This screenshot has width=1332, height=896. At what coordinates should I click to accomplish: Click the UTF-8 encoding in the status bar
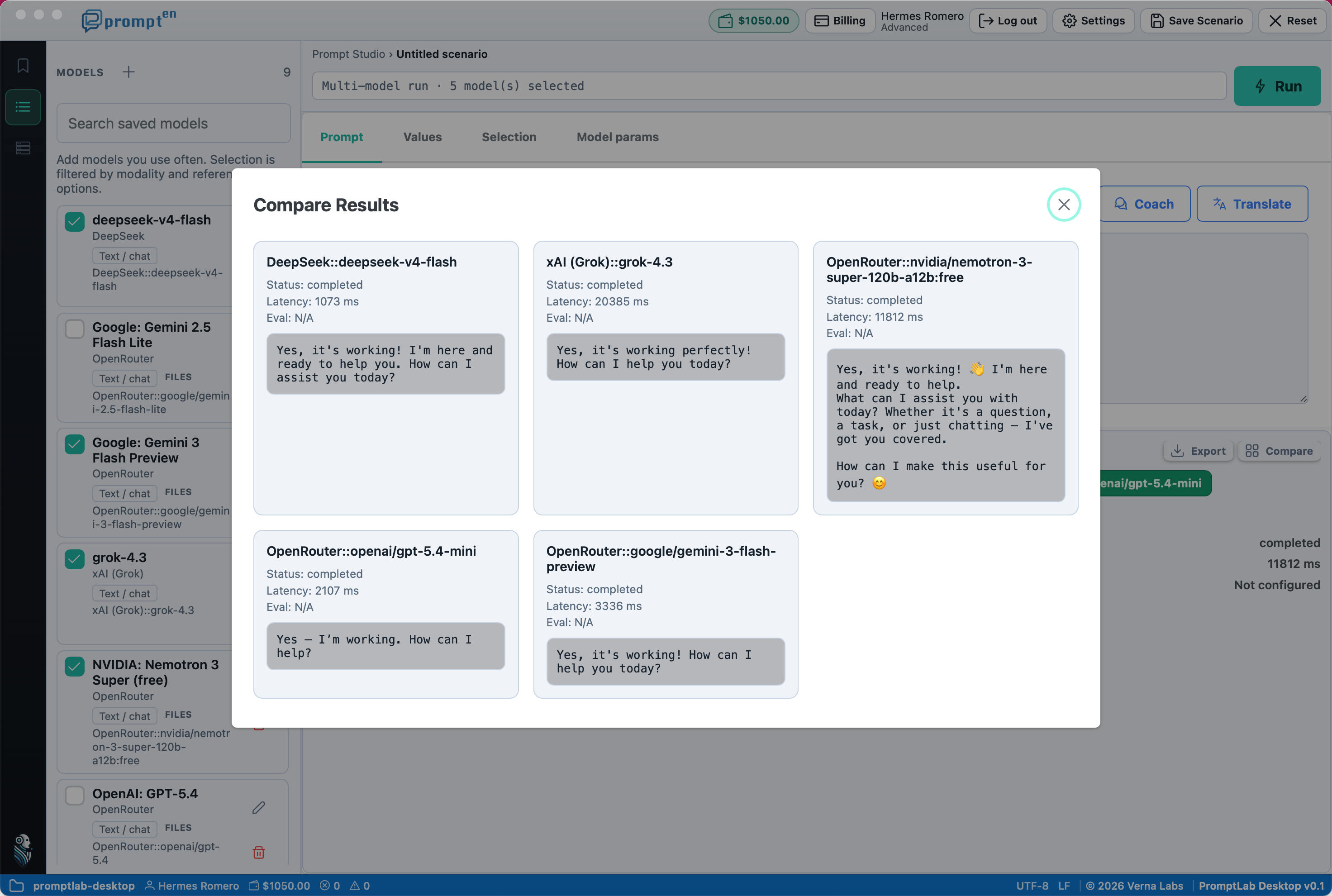tap(1032, 886)
